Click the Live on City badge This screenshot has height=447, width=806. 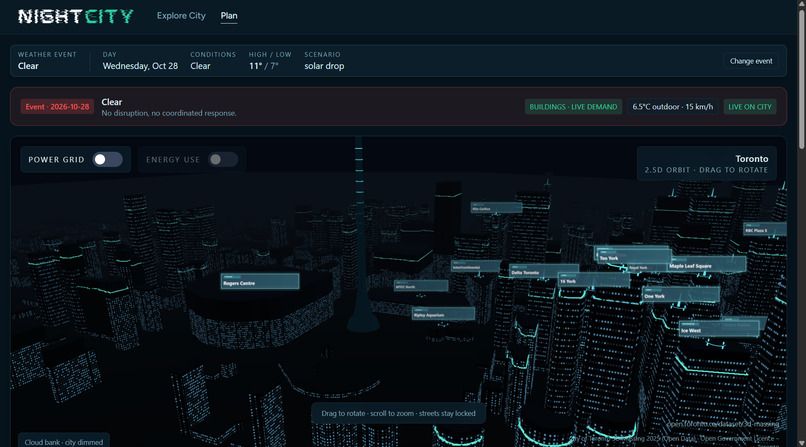click(749, 107)
